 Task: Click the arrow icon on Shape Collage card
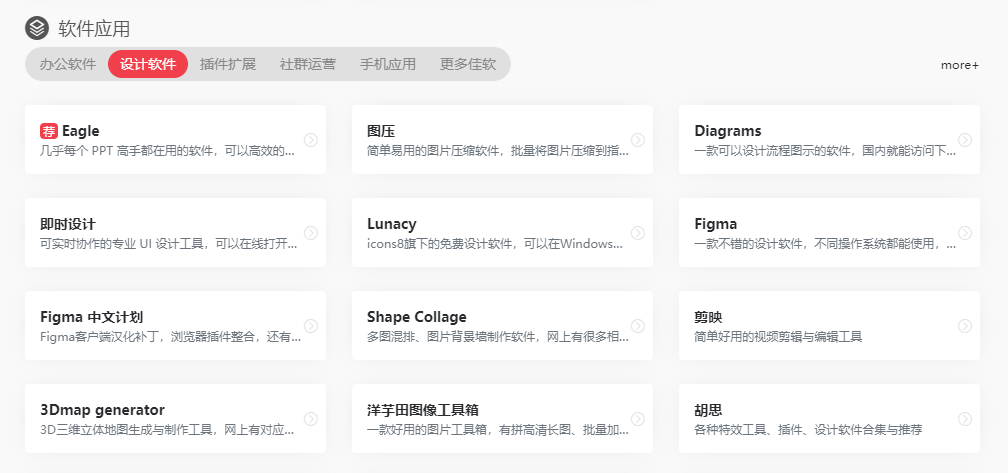tap(638, 326)
